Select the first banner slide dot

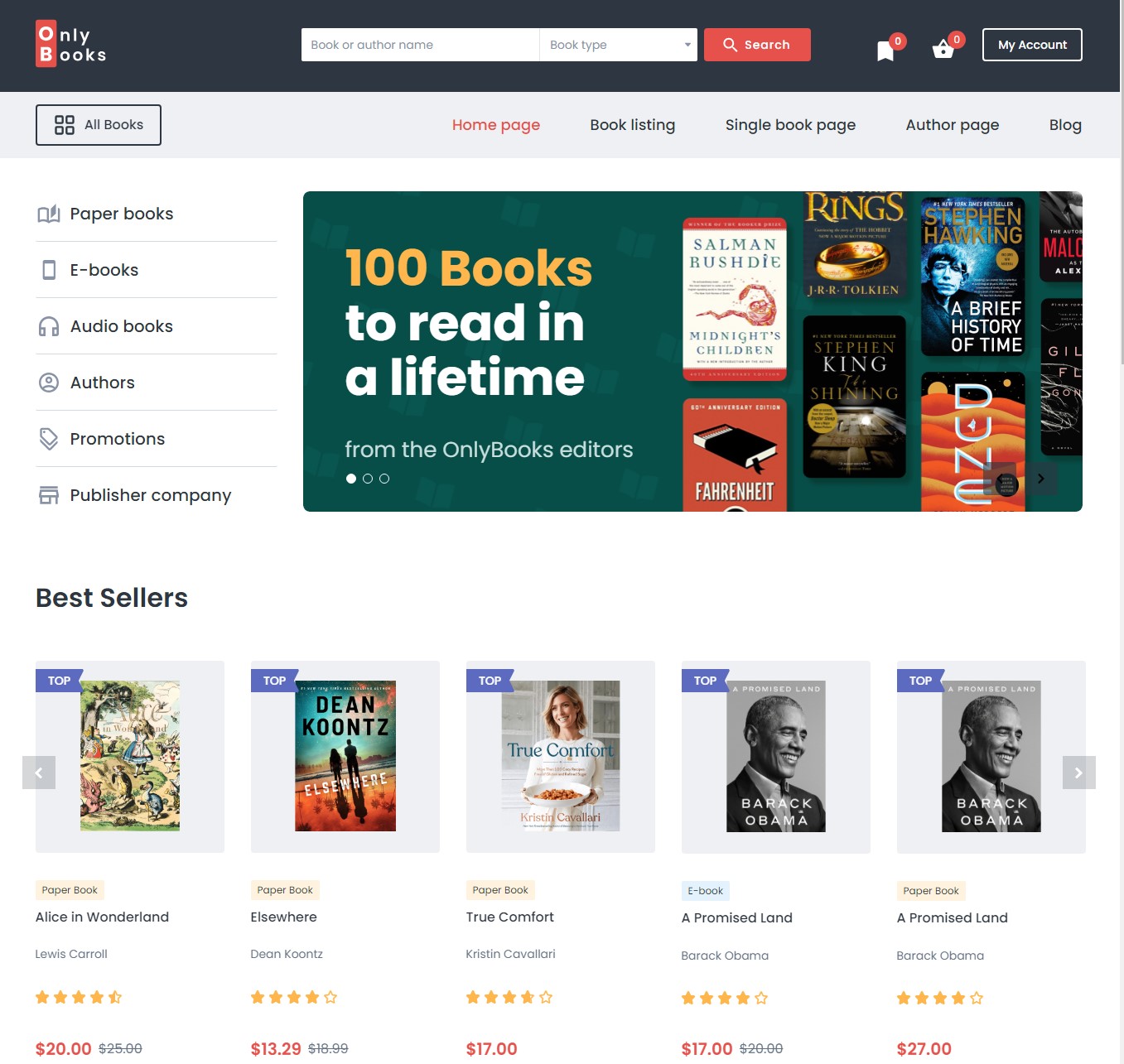[351, 479]
